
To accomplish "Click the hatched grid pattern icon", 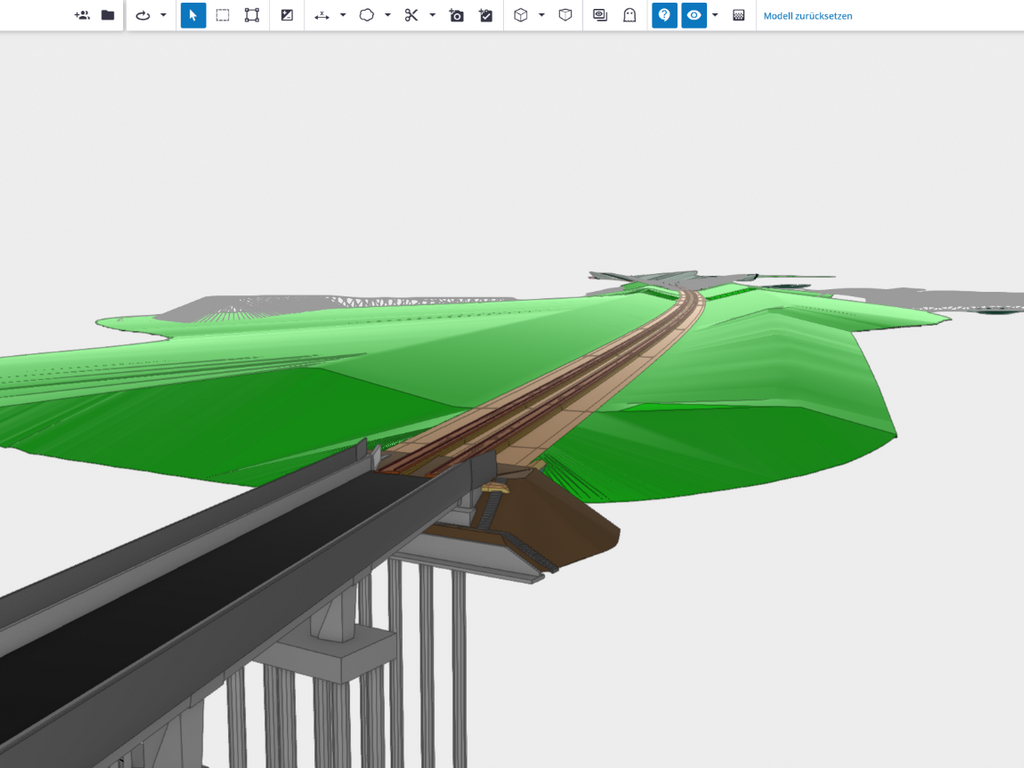I will point(739,15).
